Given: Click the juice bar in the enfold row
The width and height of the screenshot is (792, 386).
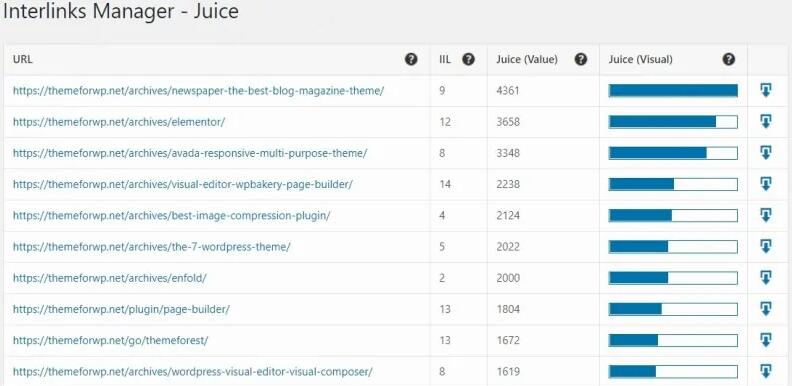Looking at the screenshot, I should [x=673, y=278].
